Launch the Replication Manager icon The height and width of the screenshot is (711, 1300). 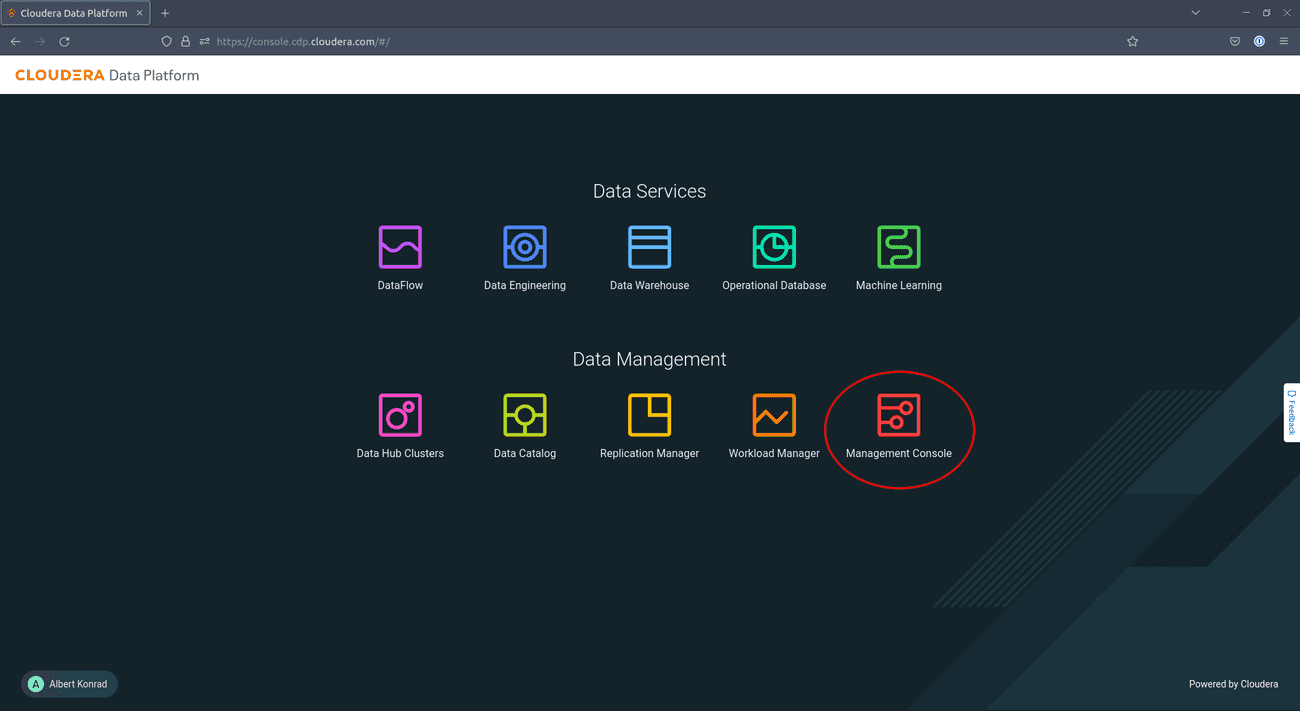click(x=649, y=415)
